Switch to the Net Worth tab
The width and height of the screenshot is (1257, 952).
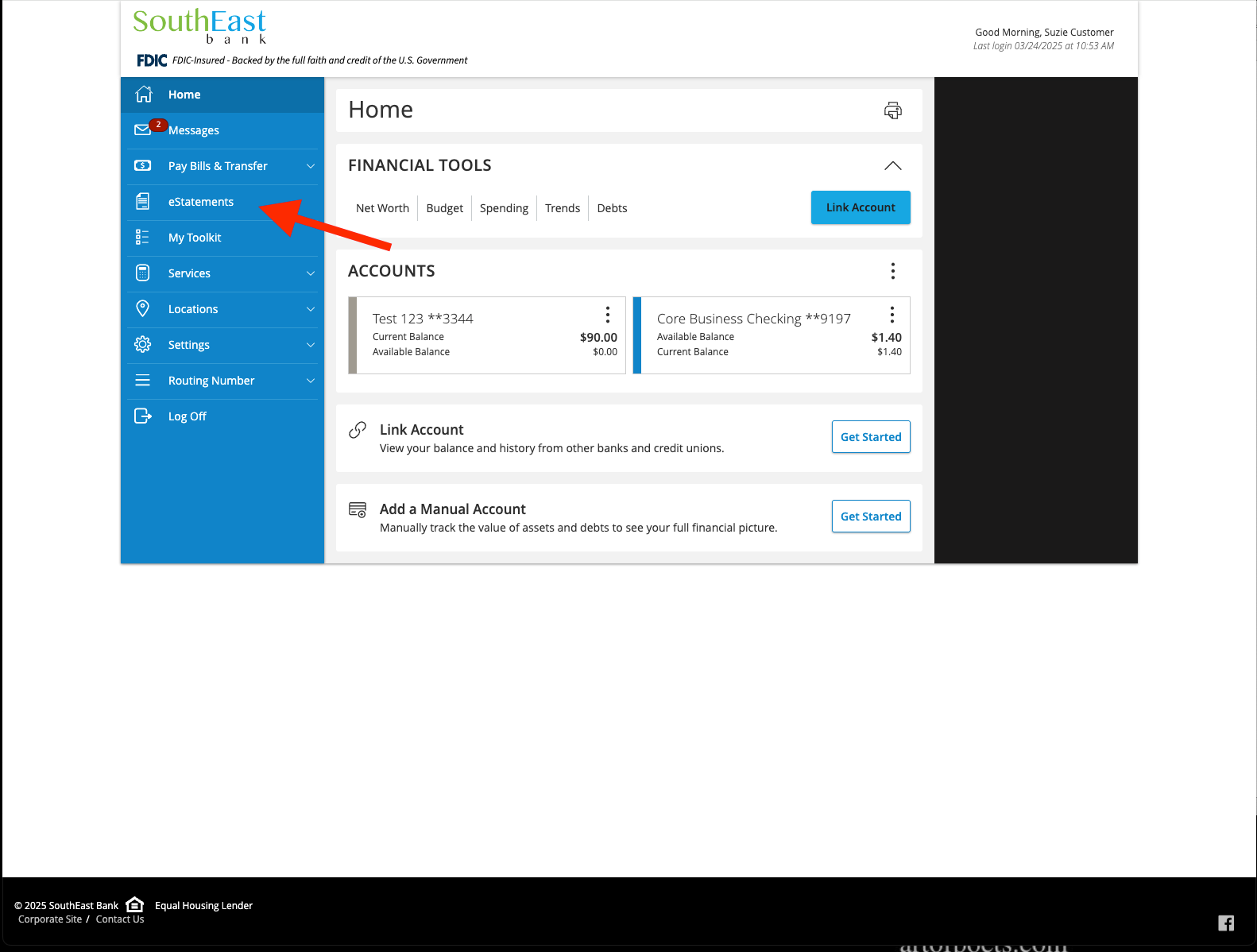click(382, 208)
